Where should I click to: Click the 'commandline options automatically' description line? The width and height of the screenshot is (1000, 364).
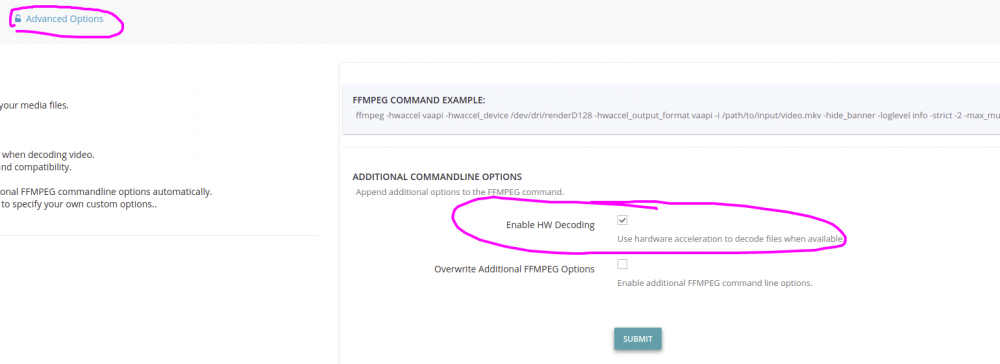tap(107, 192)
